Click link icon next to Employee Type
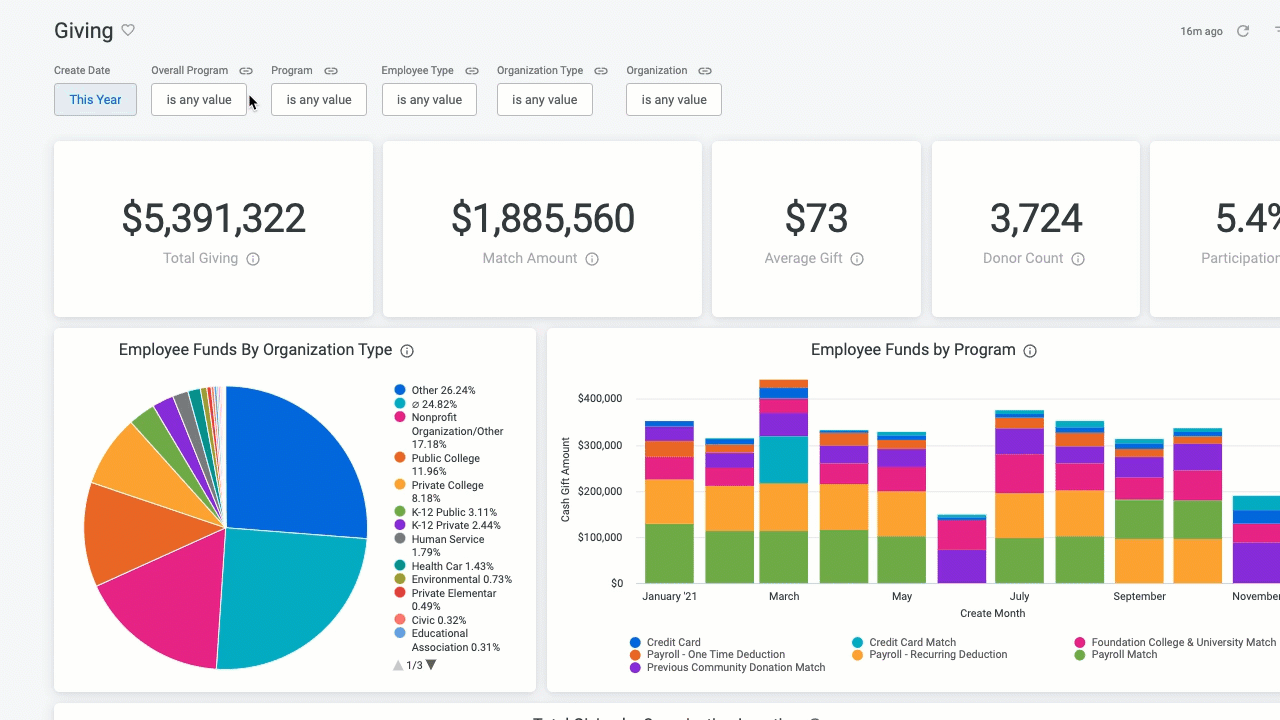Viewport: 1280px width, 720px height. tap(472, 71)
